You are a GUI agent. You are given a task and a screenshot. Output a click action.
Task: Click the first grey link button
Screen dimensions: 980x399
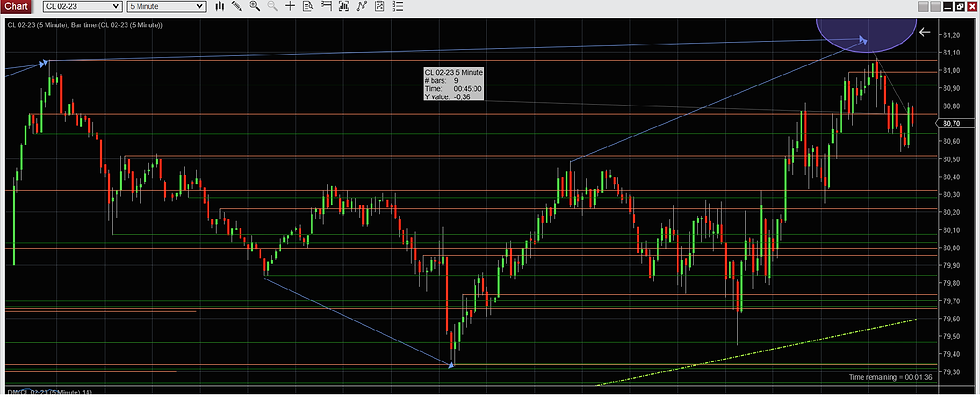(922, 6)
